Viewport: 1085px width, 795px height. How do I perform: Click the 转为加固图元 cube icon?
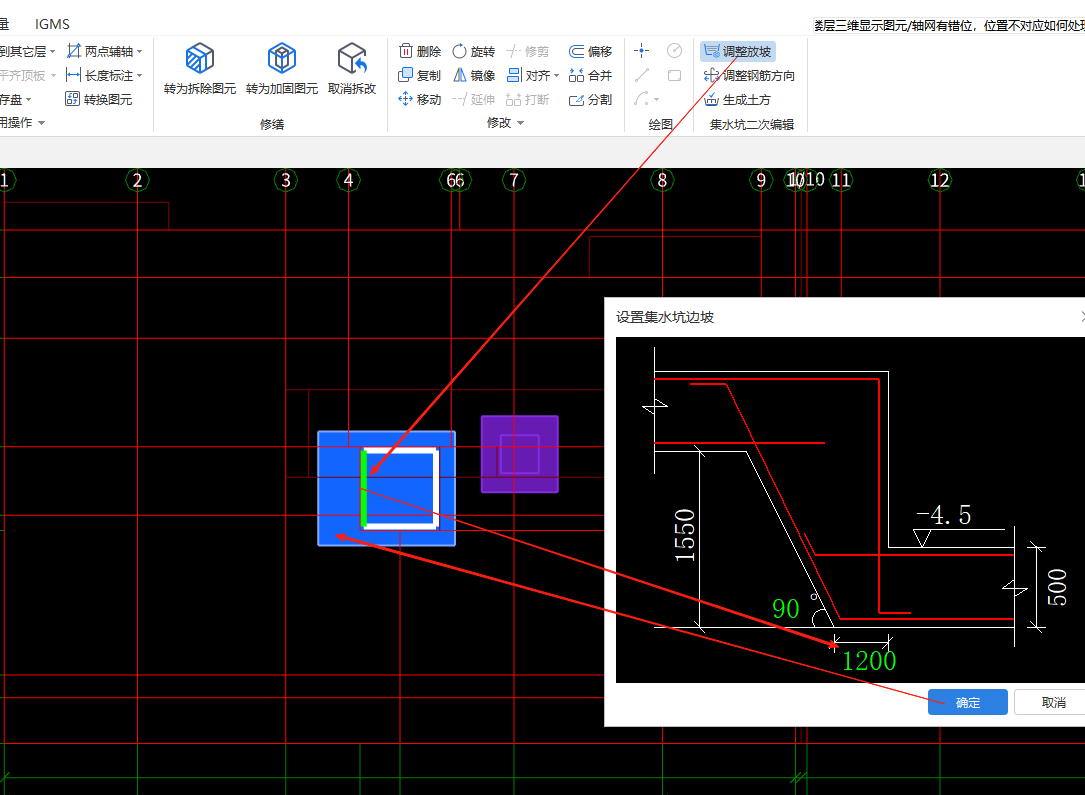[282, 58]
